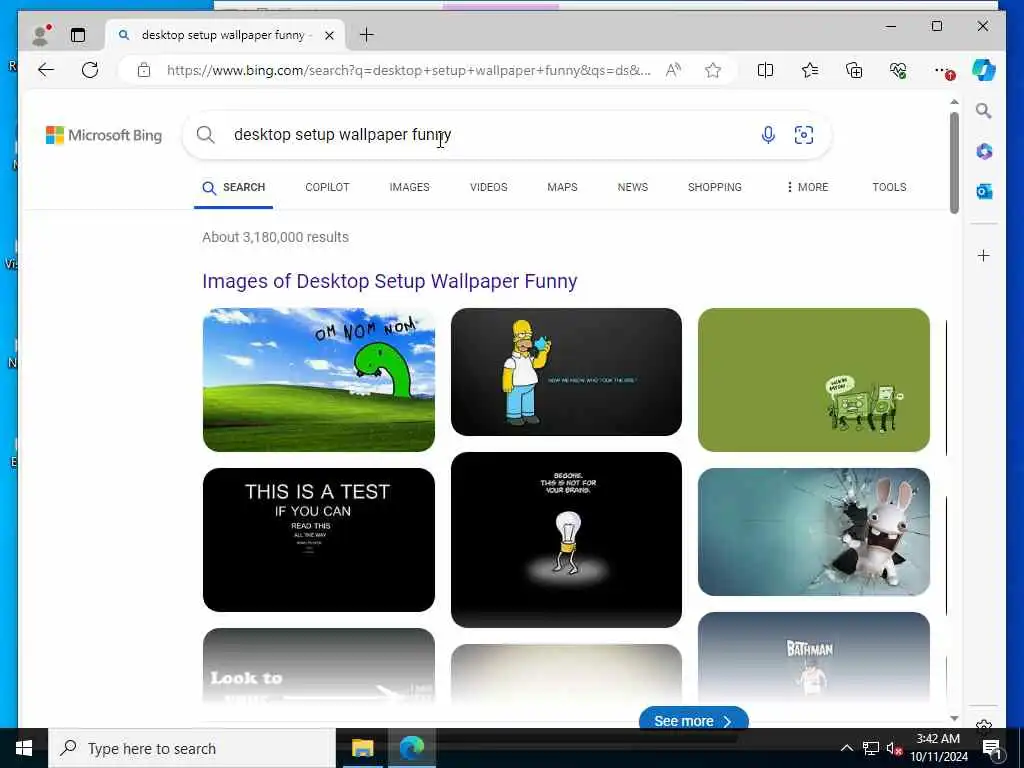The height and width of the screenshot is (768, 1024).
Task: Click the Bing search magnifier icon
Action: pos(205,135)
